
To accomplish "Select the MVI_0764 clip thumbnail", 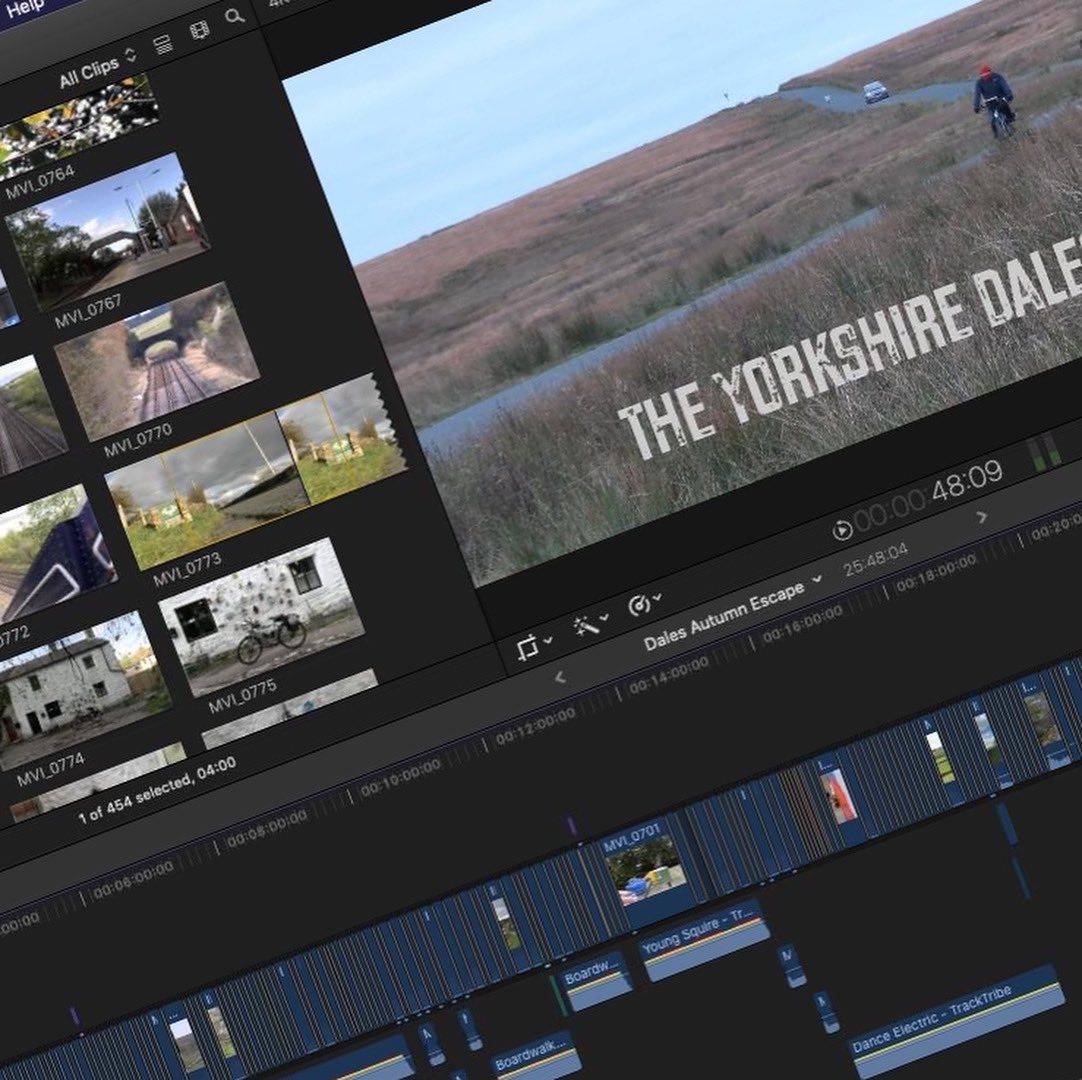I will 77,126.
